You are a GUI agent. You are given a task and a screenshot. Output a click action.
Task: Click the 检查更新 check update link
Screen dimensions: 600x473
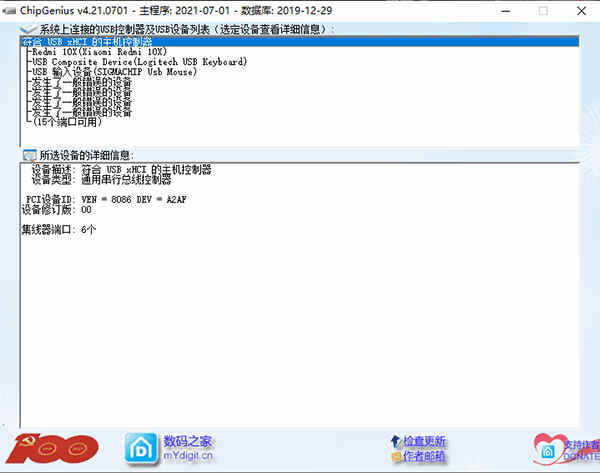point(424,441)
